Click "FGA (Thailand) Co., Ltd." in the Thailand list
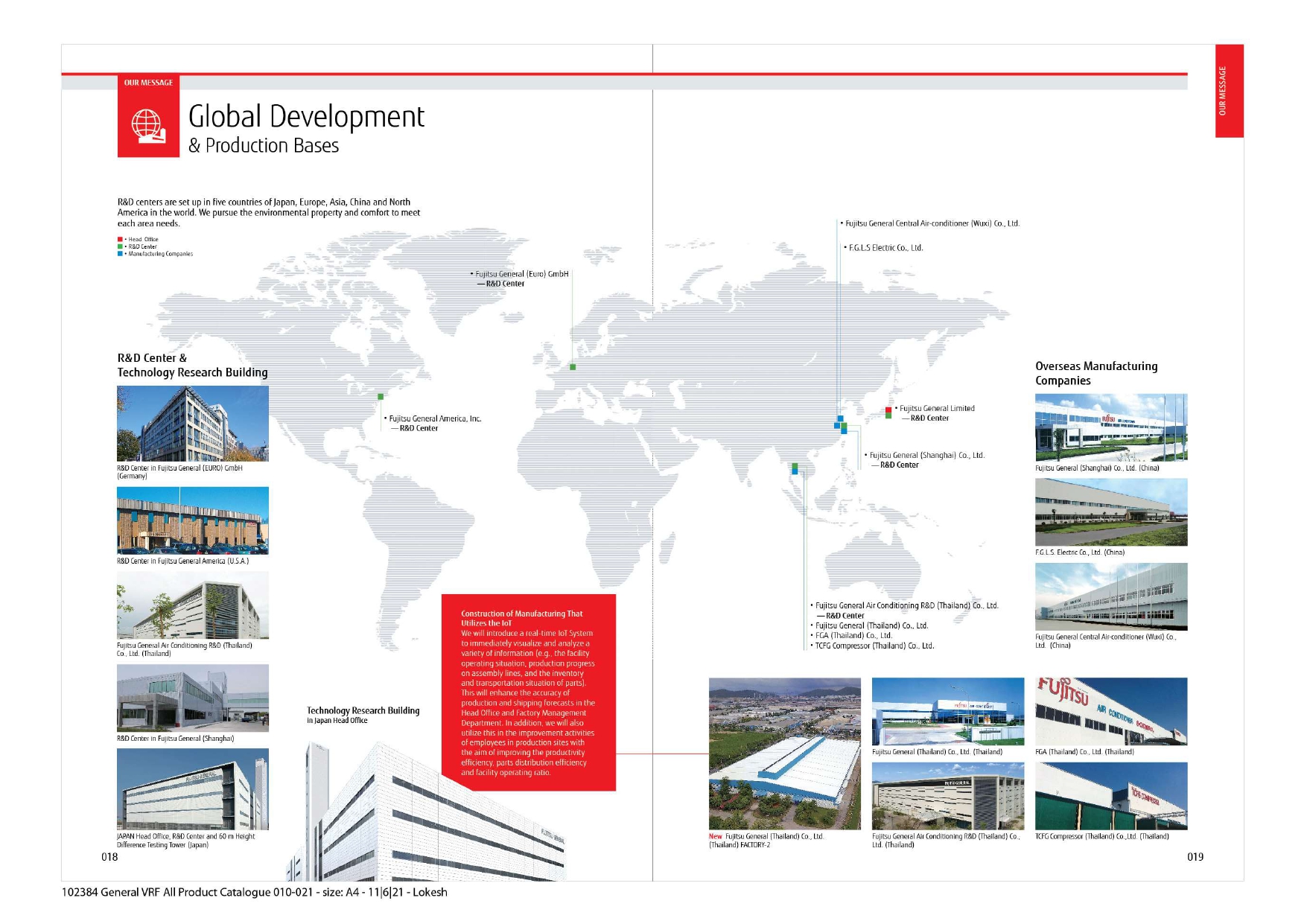Screen dimensions: 1307x924 point(853,636)
